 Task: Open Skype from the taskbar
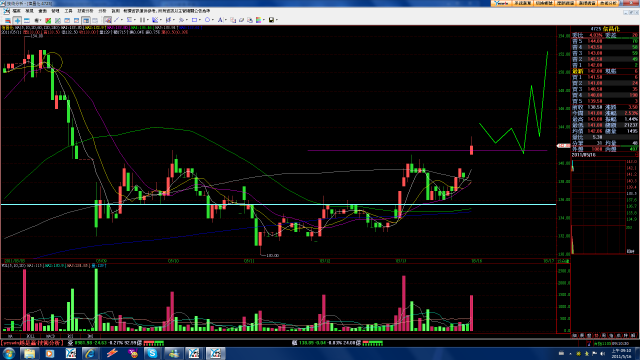[x=153, y=353]
